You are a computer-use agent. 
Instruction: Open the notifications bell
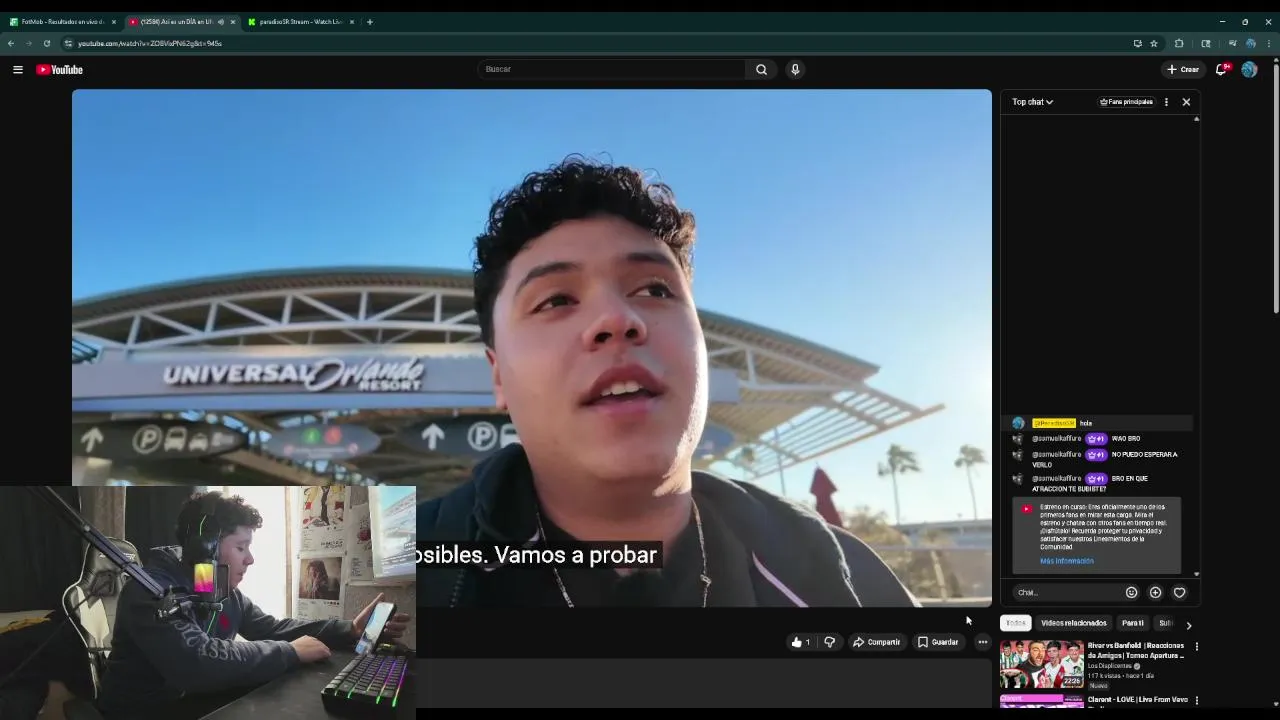[1221, 69]
